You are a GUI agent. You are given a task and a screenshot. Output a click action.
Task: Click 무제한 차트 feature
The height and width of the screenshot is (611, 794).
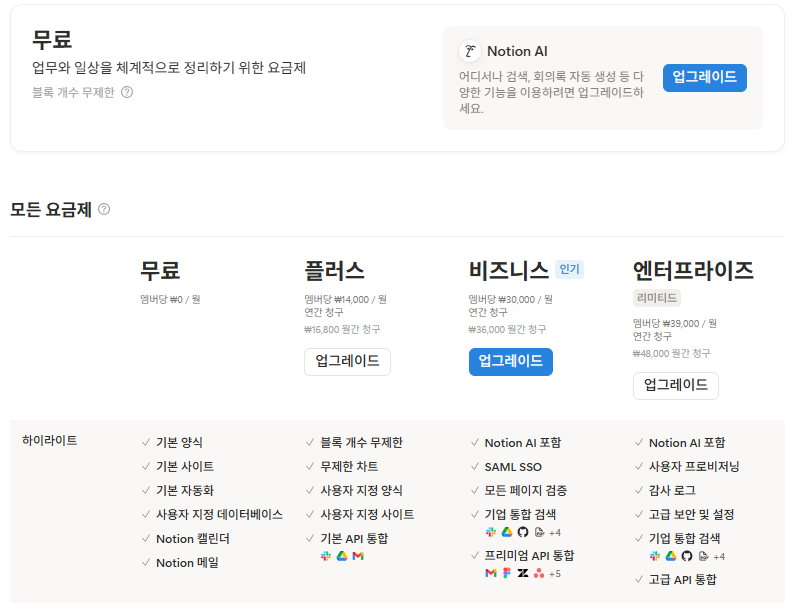(349, 466)
